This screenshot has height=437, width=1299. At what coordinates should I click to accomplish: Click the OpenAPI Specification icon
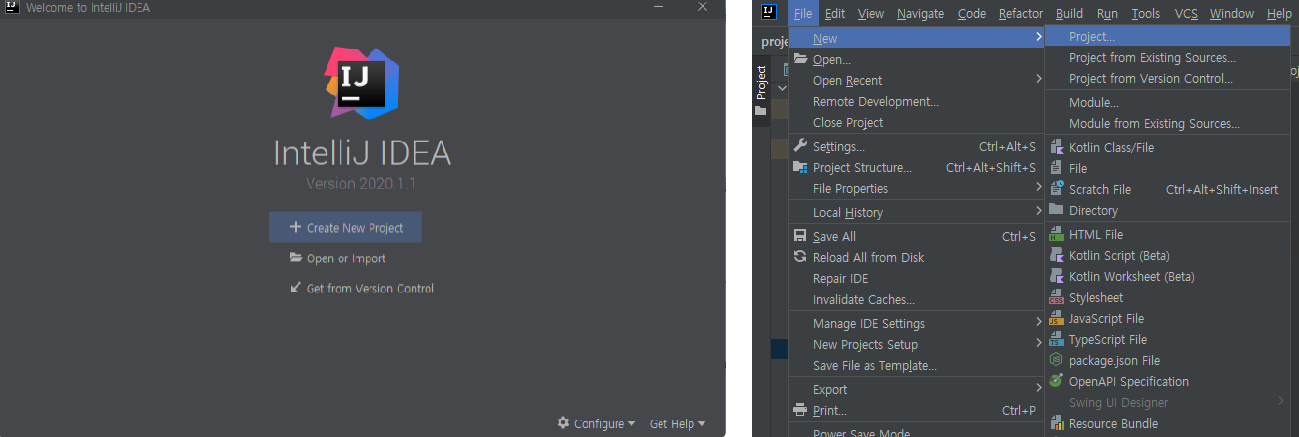pos(1056,381)
